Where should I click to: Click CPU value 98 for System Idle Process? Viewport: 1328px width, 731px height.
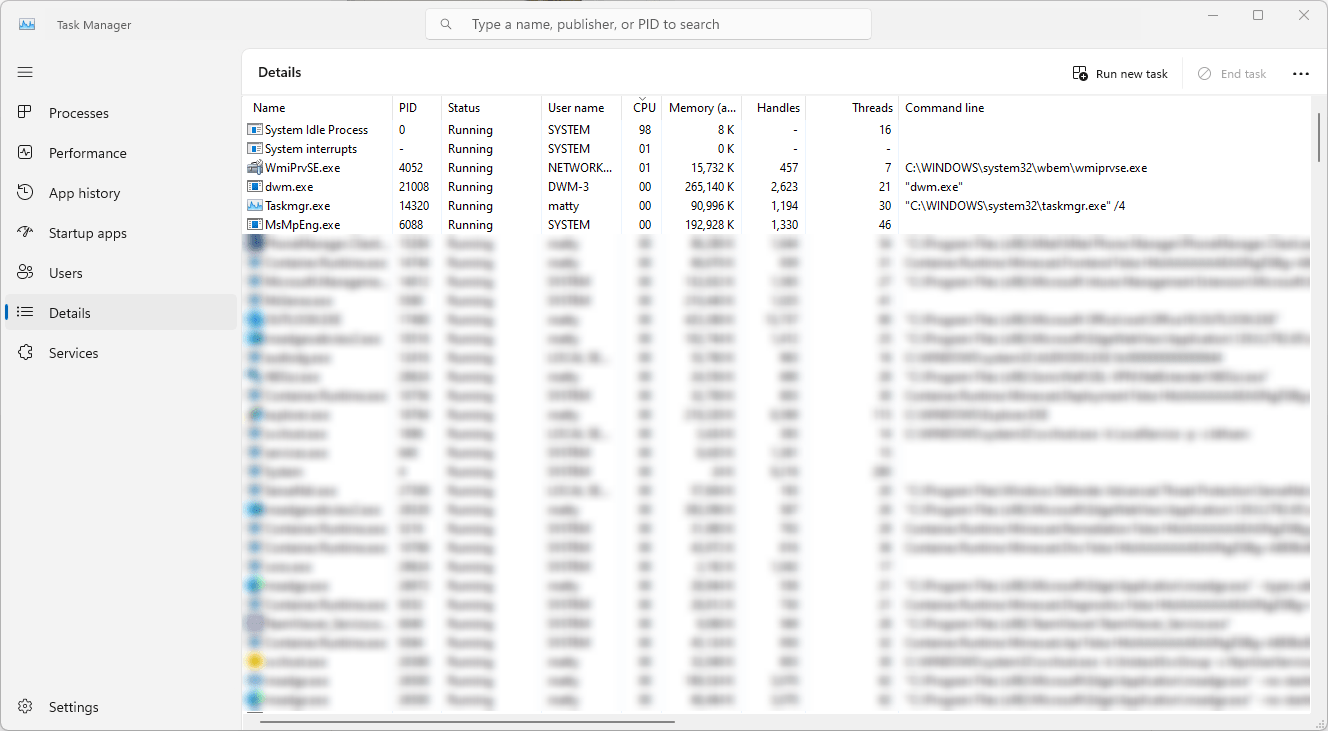[645, 130]
